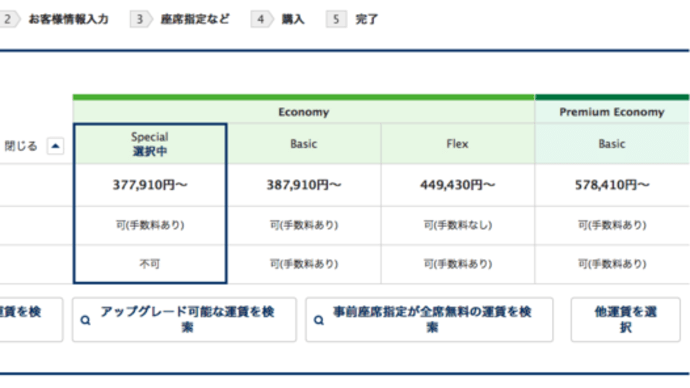Select the Economy Flex fare column header
690x388 pixels.
(458, 144)
